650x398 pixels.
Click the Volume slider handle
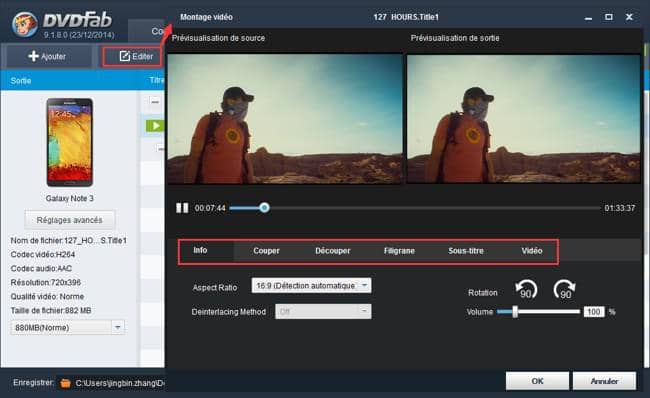click(515, 312)
